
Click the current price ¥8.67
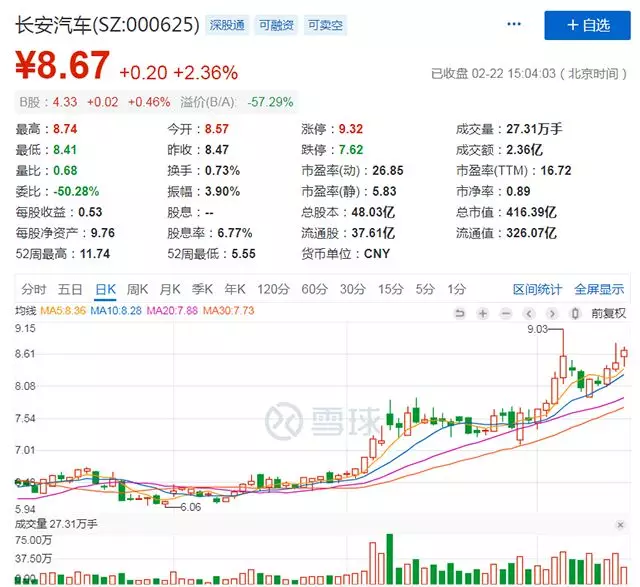point(62,64)
